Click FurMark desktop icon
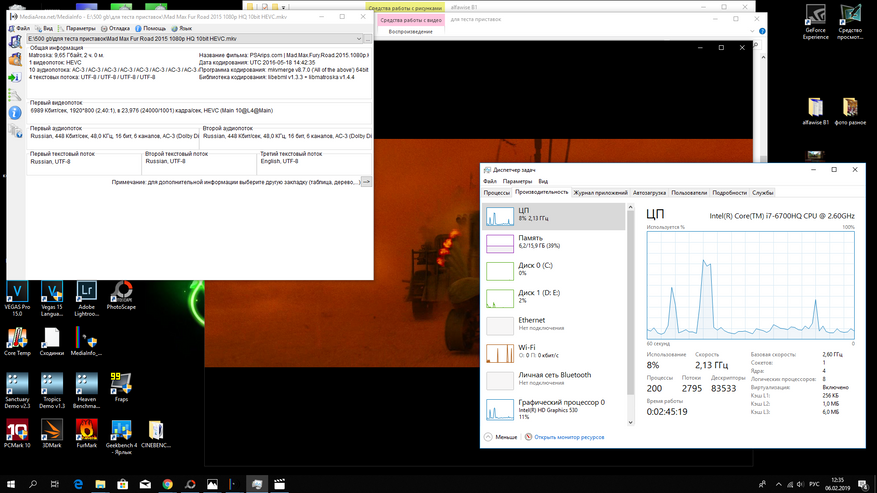 [86, 434]
